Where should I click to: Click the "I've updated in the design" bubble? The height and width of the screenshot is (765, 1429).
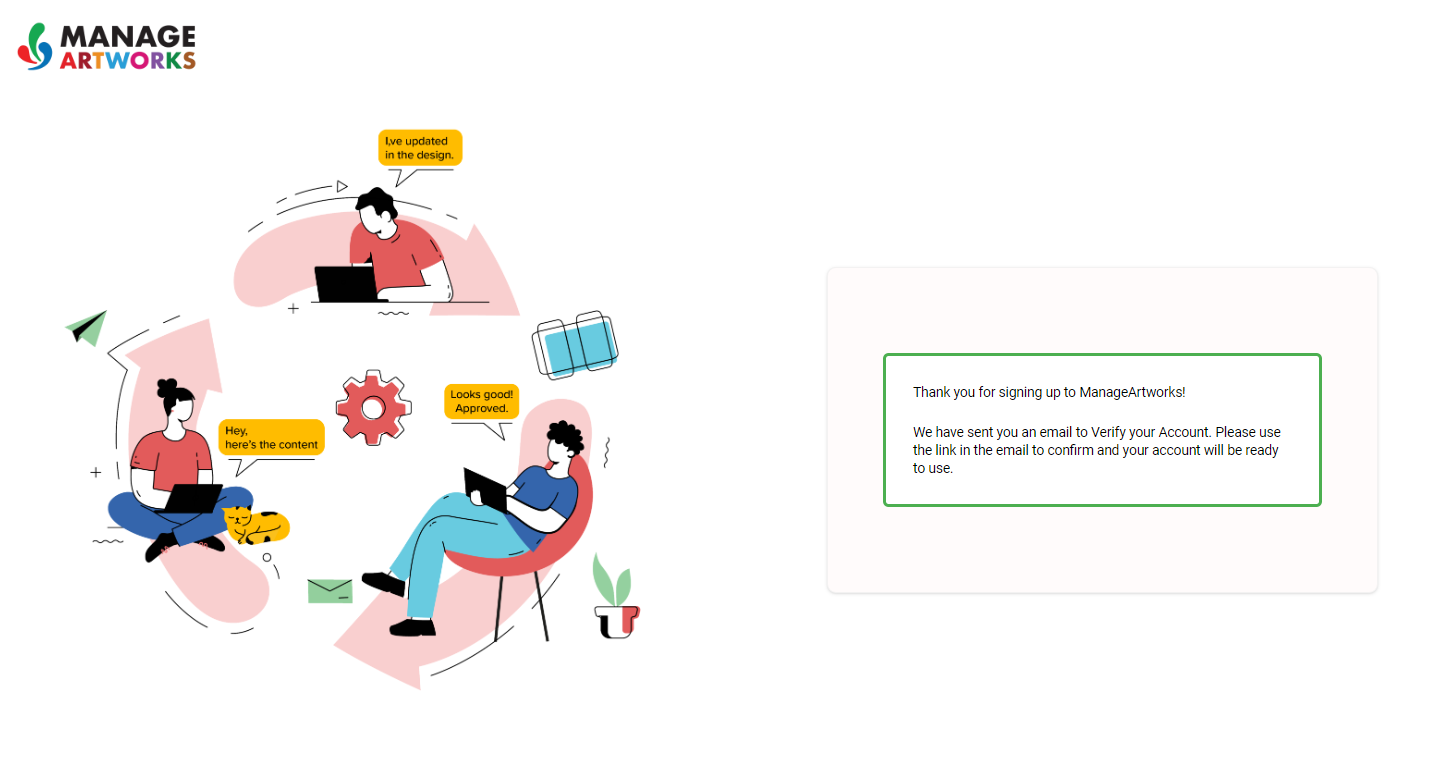[x=420, y=148]
